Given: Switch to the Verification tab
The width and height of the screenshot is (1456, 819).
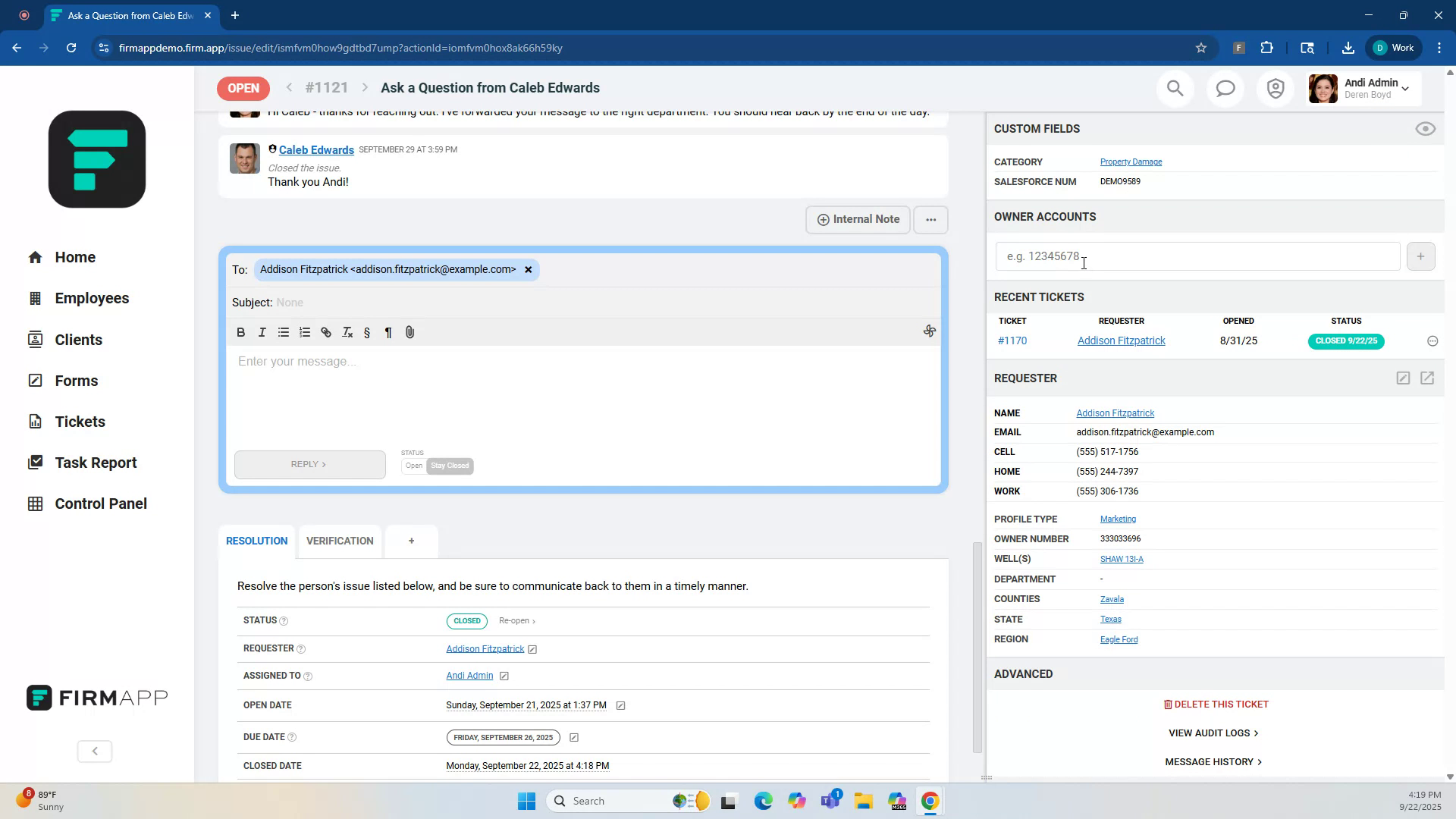Looking at the screenshot, I should (339, 541).
